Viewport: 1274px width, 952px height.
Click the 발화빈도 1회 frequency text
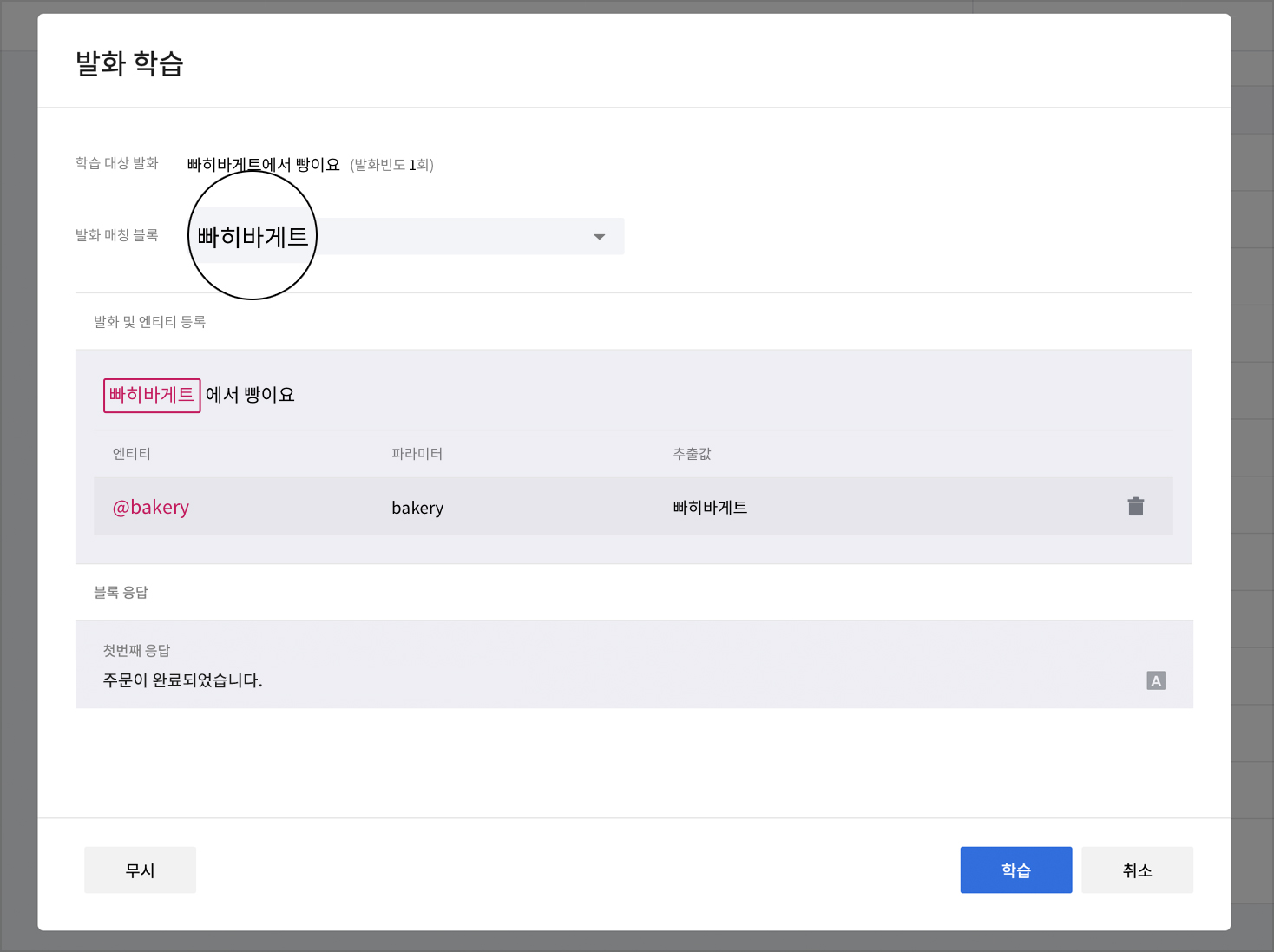392,165
